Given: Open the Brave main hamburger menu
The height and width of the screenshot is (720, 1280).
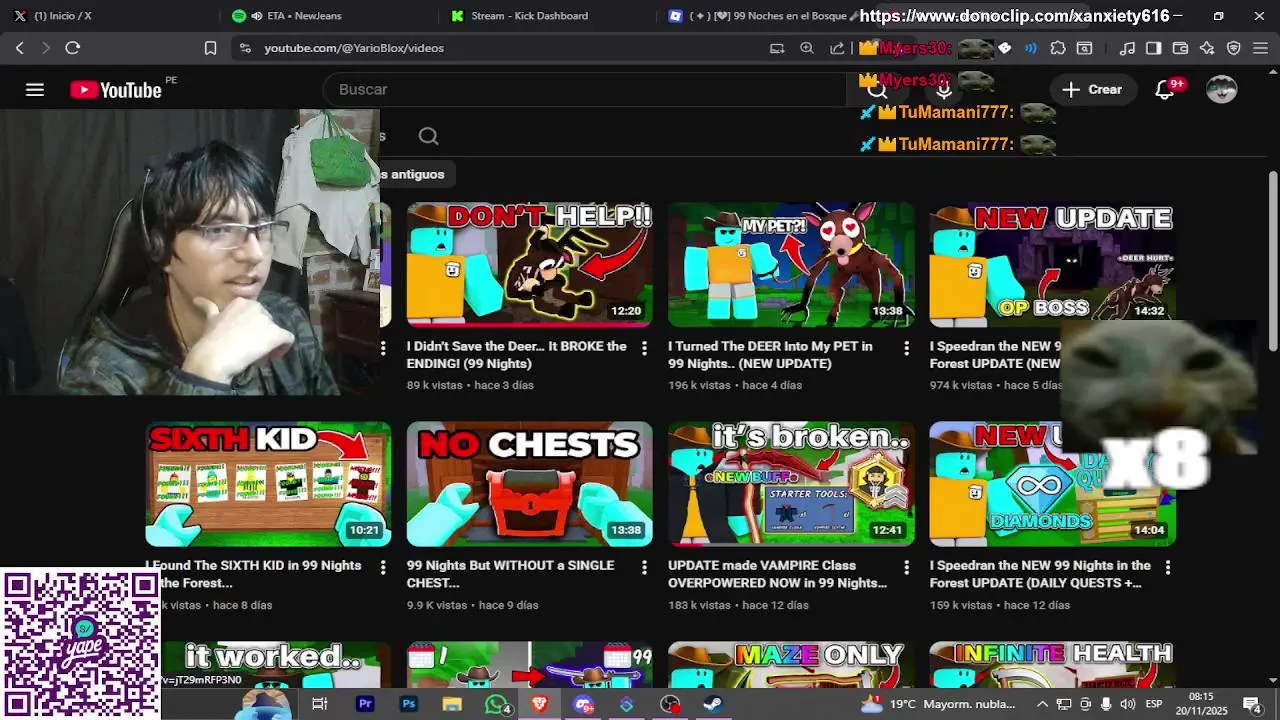Looking at the screenshot, I should point(1260,48).
